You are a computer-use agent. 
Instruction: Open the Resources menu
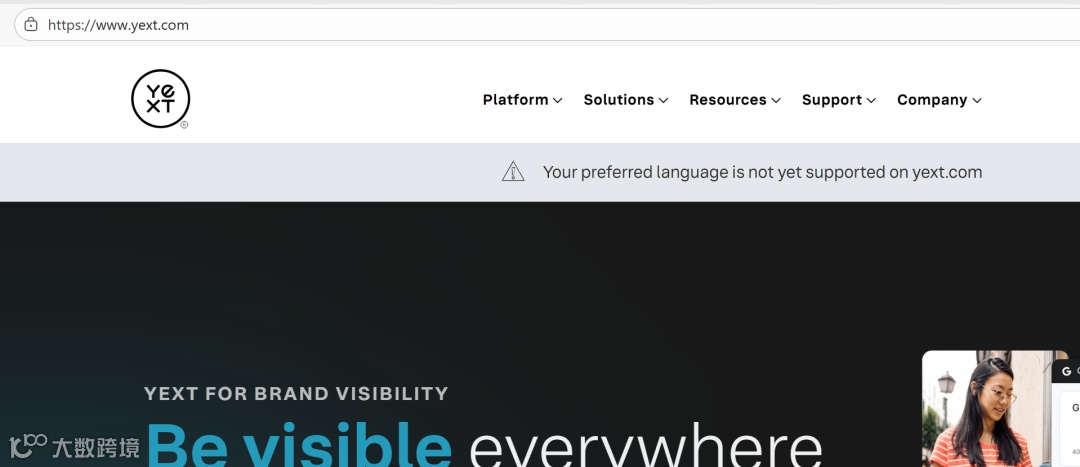point(735,100)
